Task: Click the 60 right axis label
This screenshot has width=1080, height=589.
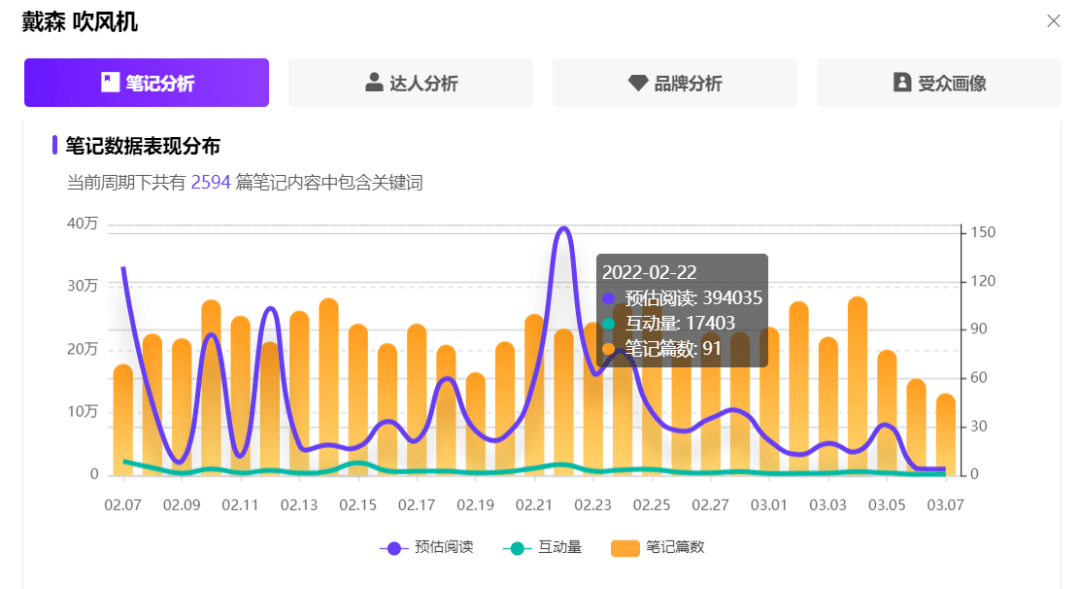Action: click(979, 378)
